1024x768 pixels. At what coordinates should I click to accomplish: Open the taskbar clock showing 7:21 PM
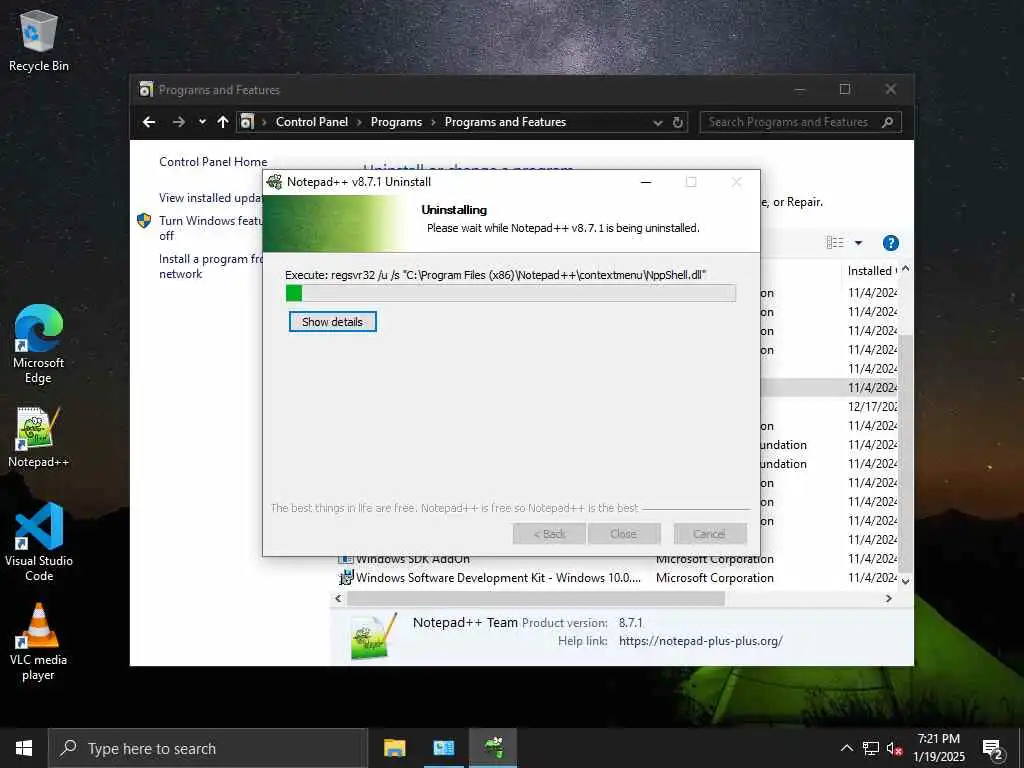(938, 748)
